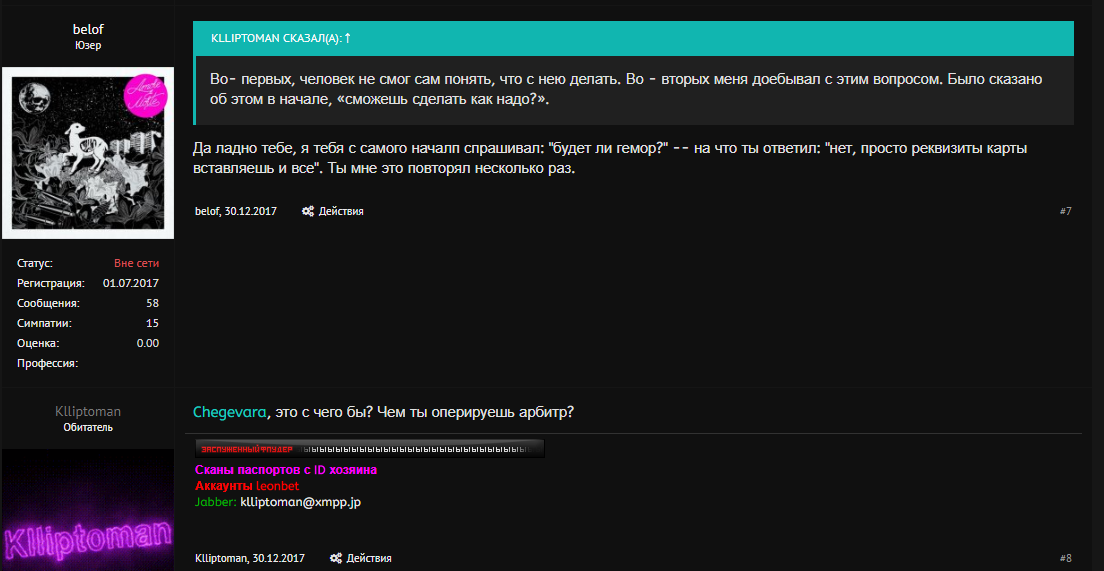Click the Chegevara mention link
Screen dimensions: 1104x571
230,412
